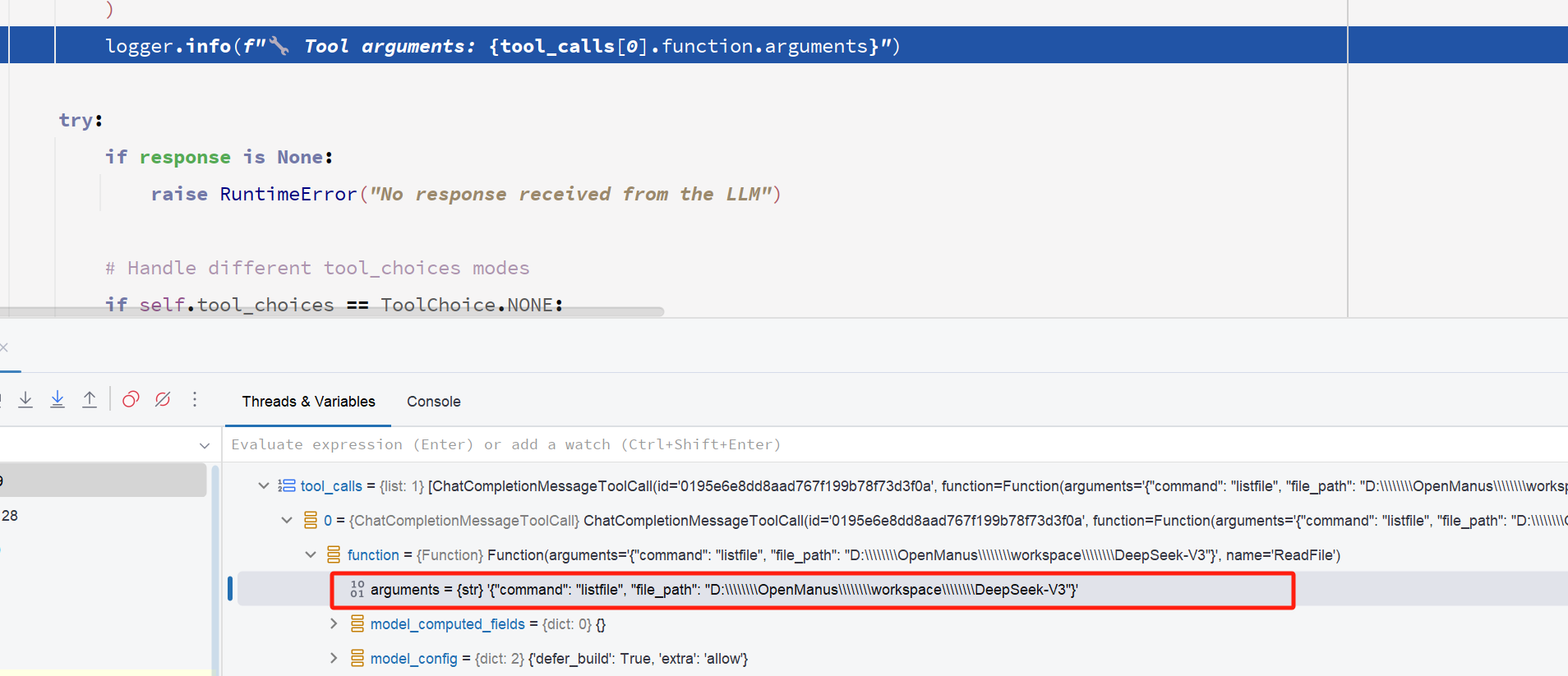
Task: Select the model_computed_fields variable name
Action: click(x=447, y=624)
